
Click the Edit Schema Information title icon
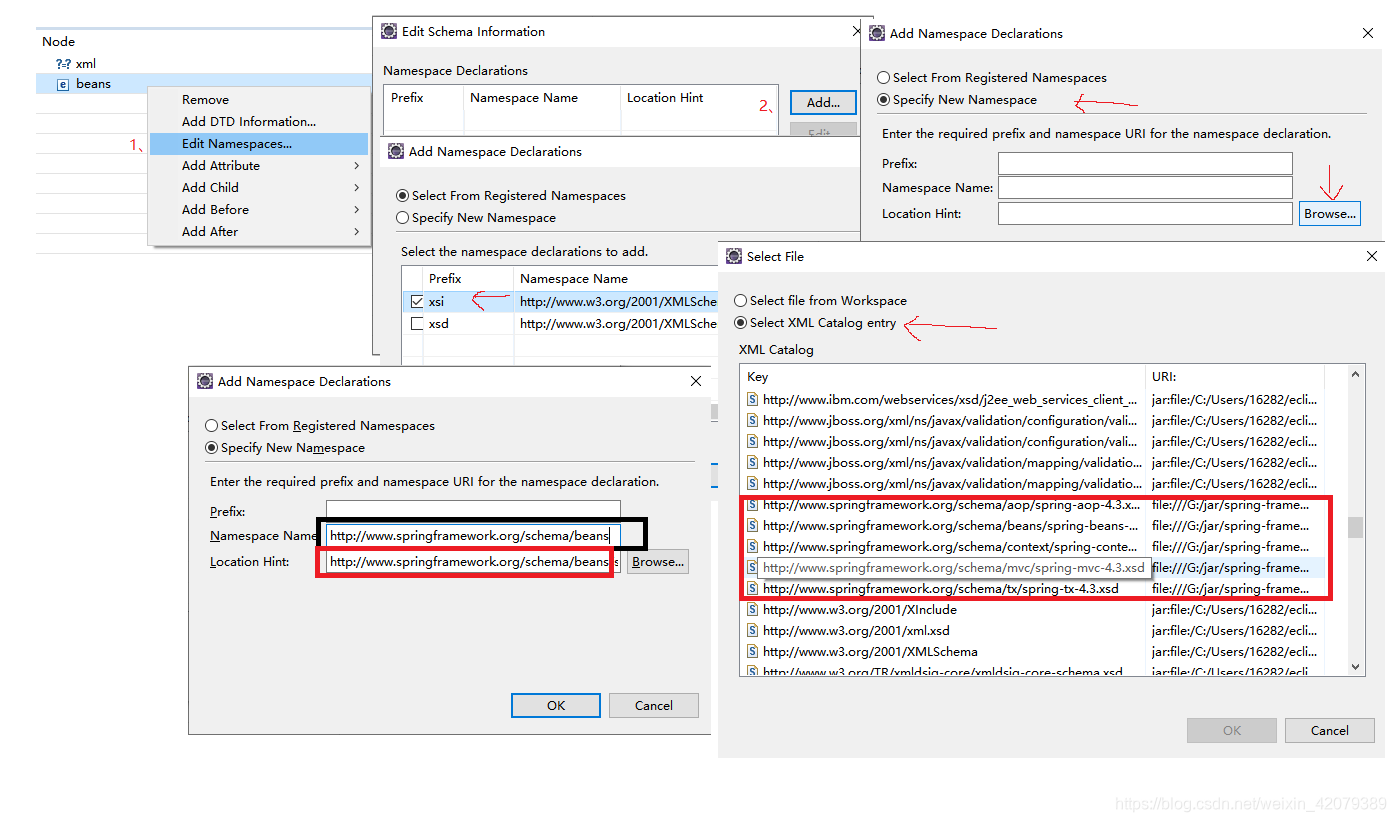389,31
